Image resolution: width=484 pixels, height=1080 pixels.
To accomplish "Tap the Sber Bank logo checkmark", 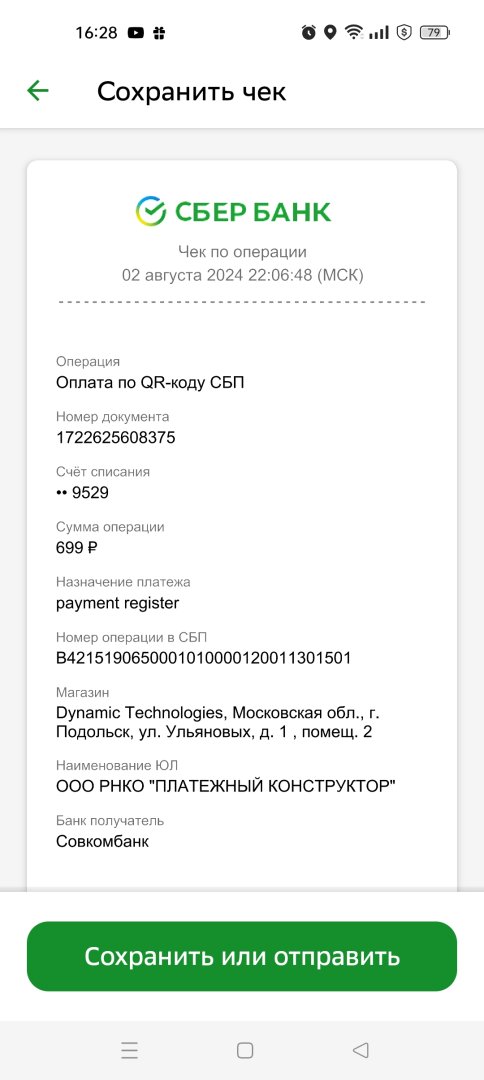I will tap(151, 211).
